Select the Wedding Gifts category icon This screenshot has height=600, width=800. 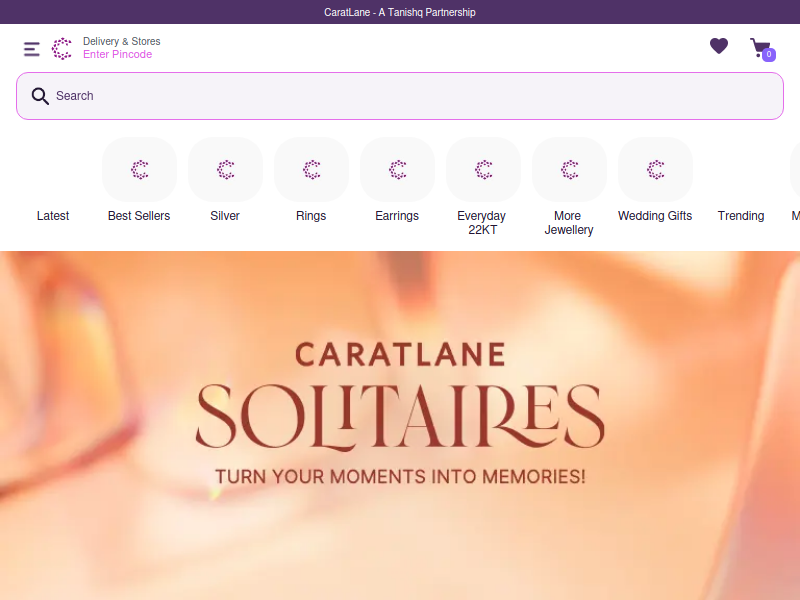(656, 169)
